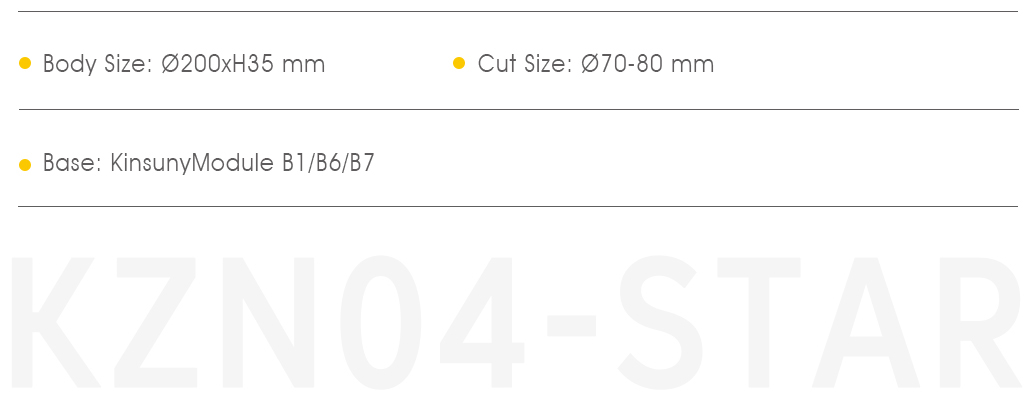Click the yellow bullet beside Body Size
This screenshot has width=1034, height=414.
coord(25,63)
